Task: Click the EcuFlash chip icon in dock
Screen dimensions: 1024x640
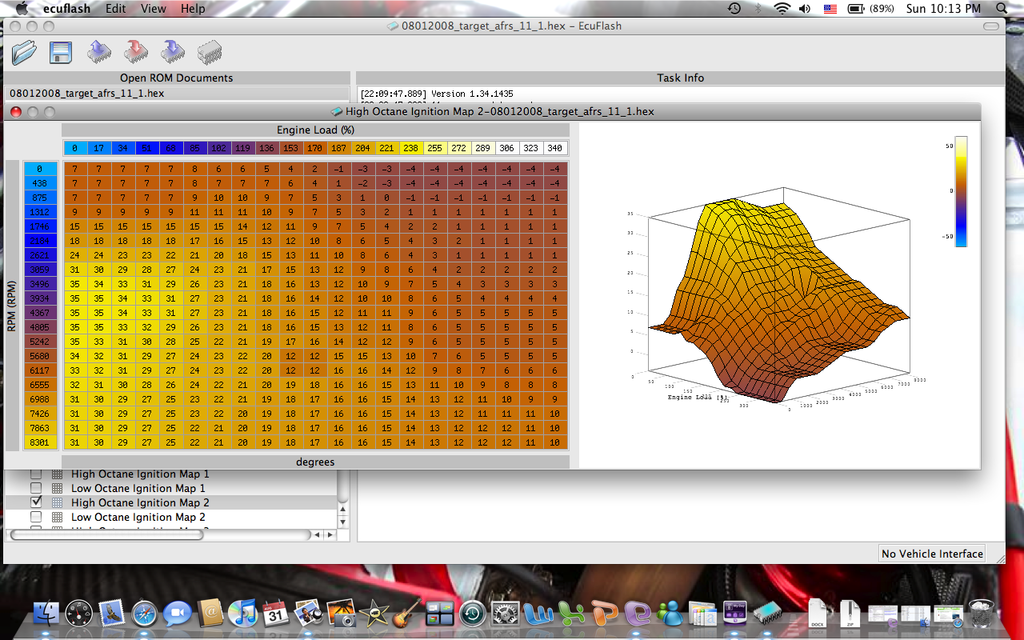Action: [x=767, y=613]
